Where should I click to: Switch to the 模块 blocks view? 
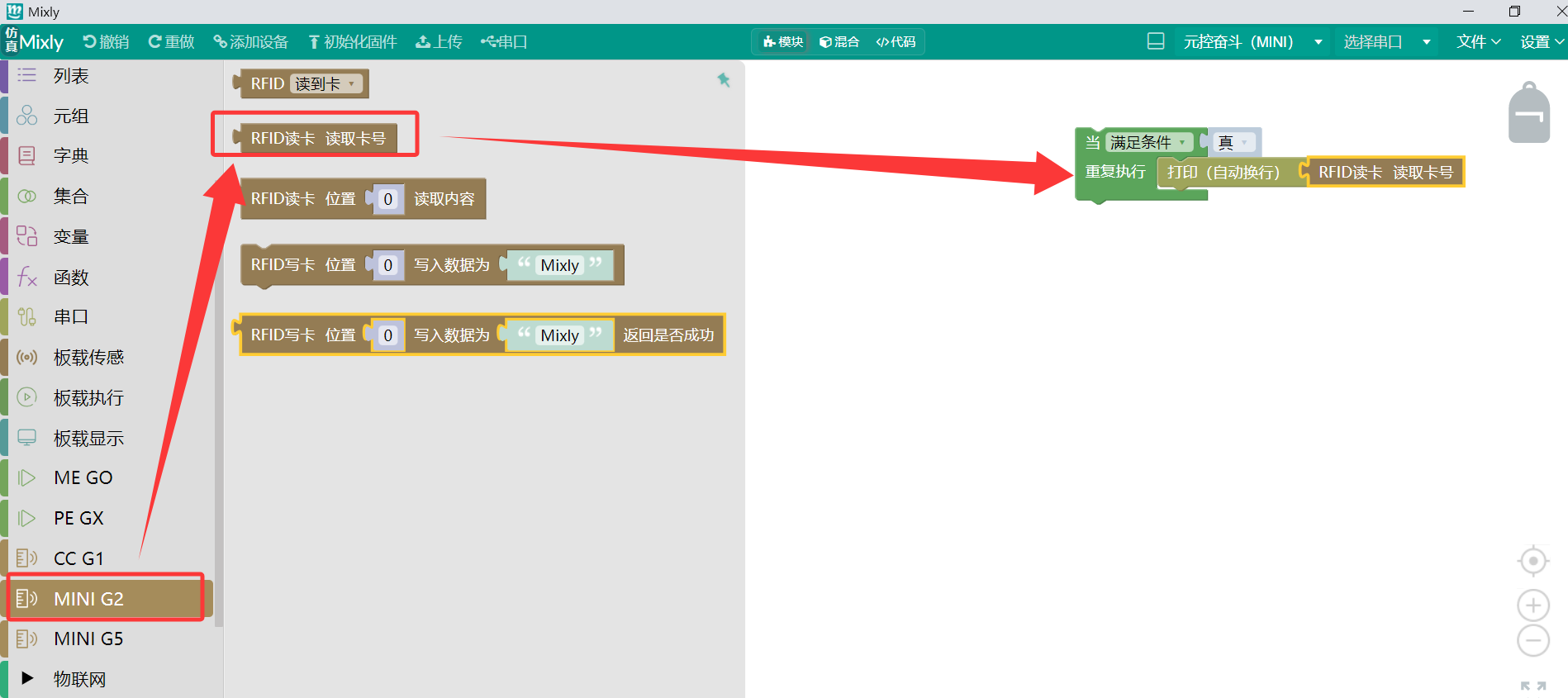[783, 42]
